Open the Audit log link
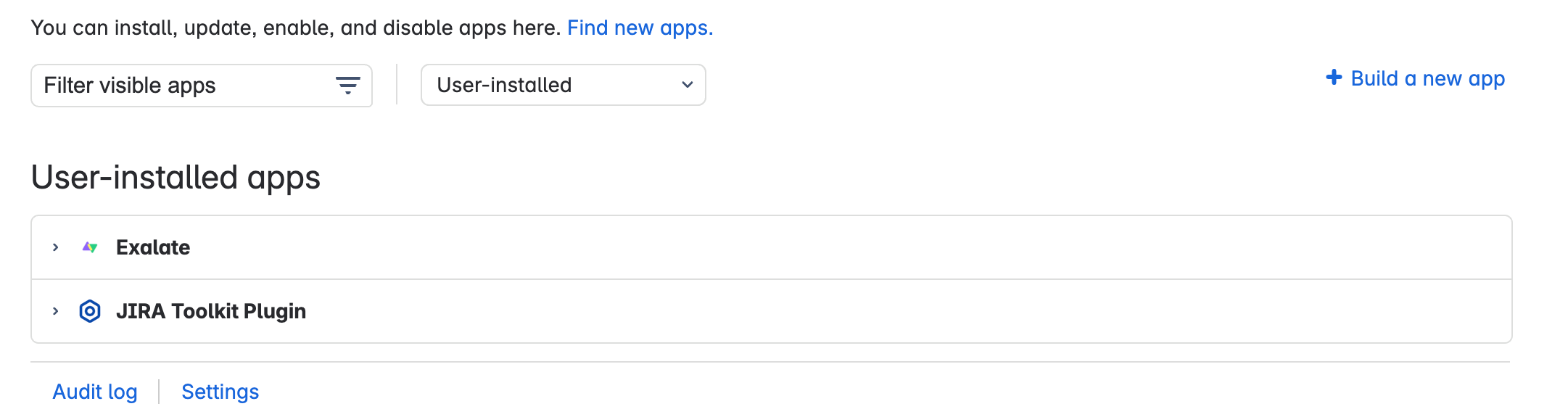Image resolution: width=1568 pixels, height=409 pixels. click(x=95, y=392)
